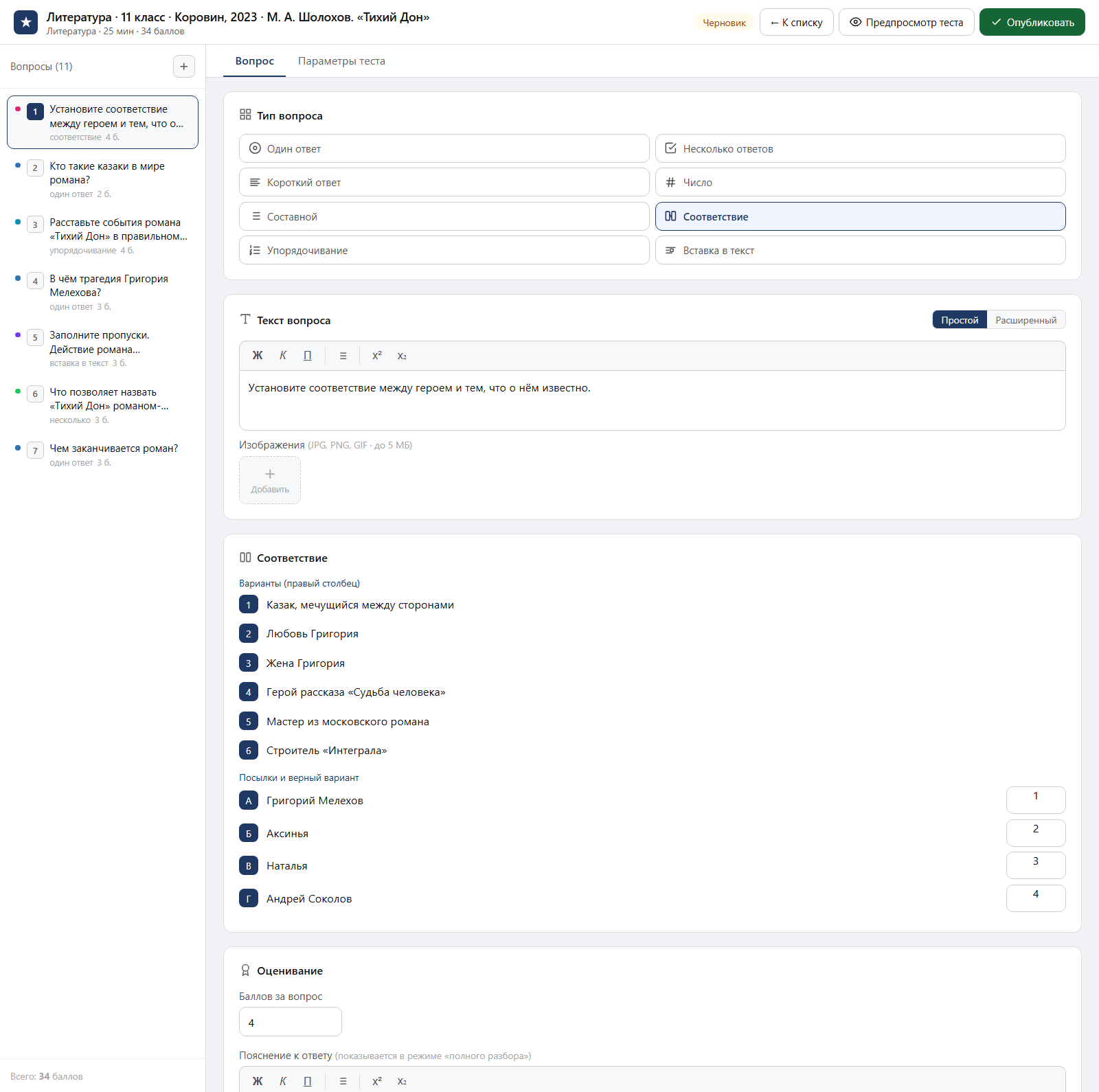The height and width of the screenshot is (1092, 1099).
Task: Open answer selector for Григорий Мелехов
Action: [1036, 800]
